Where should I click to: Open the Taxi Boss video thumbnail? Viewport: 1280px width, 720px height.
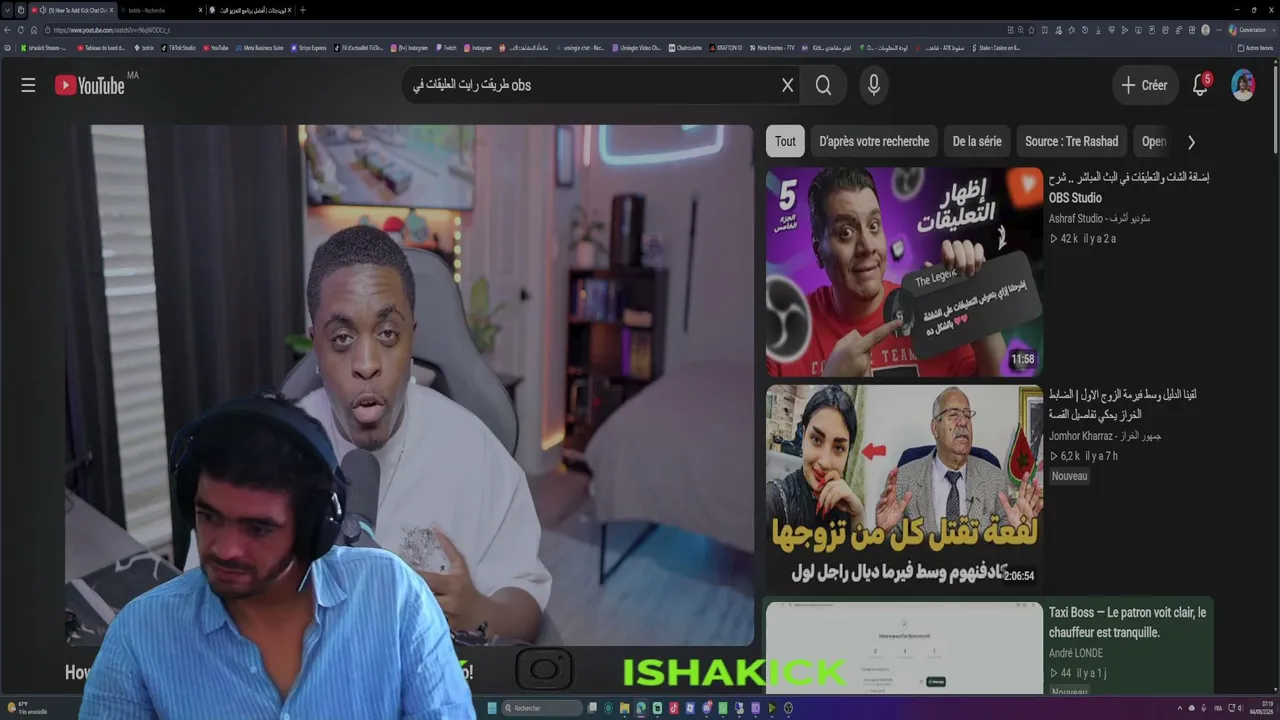pyautogui.click(x=904, y=648)
